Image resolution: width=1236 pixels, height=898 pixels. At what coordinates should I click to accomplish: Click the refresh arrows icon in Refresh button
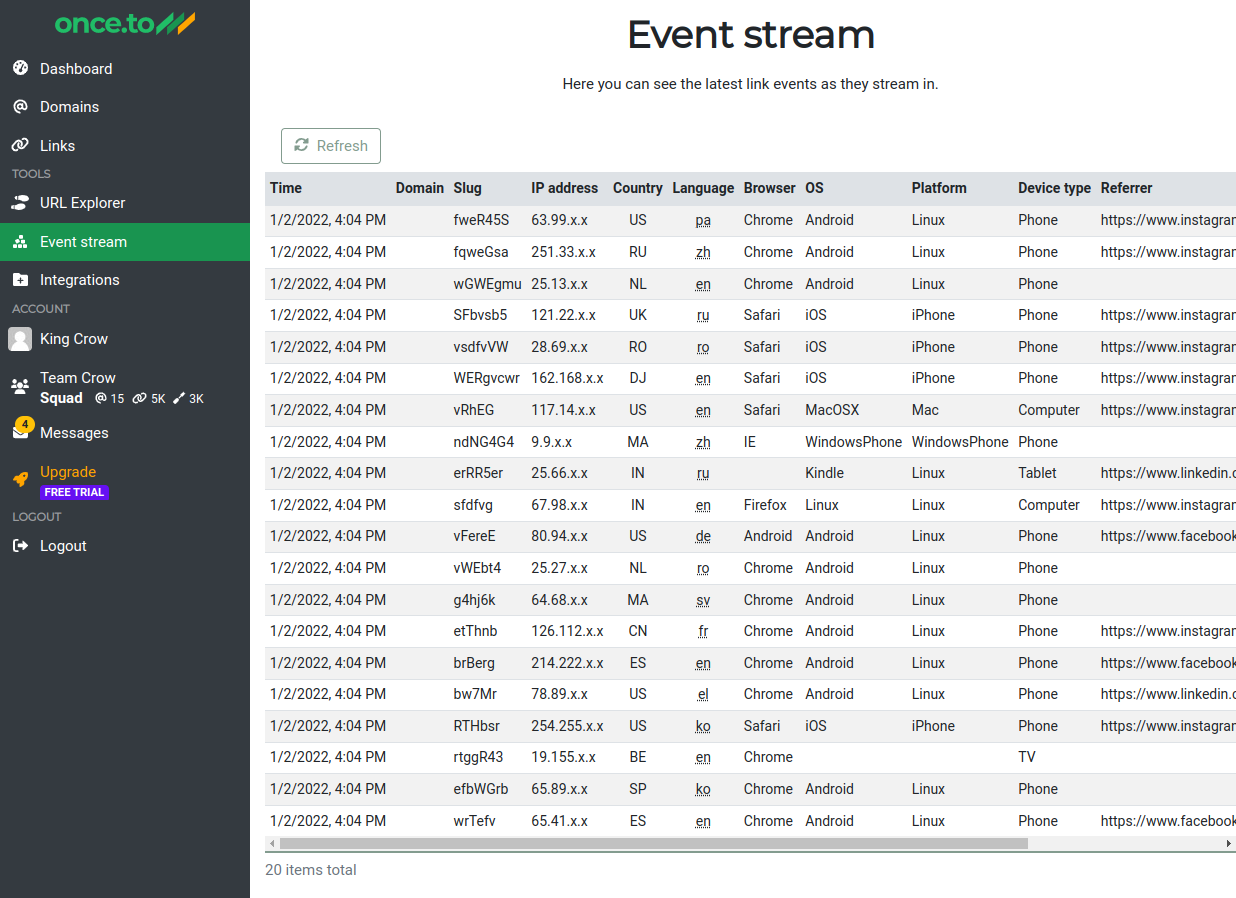301,145
